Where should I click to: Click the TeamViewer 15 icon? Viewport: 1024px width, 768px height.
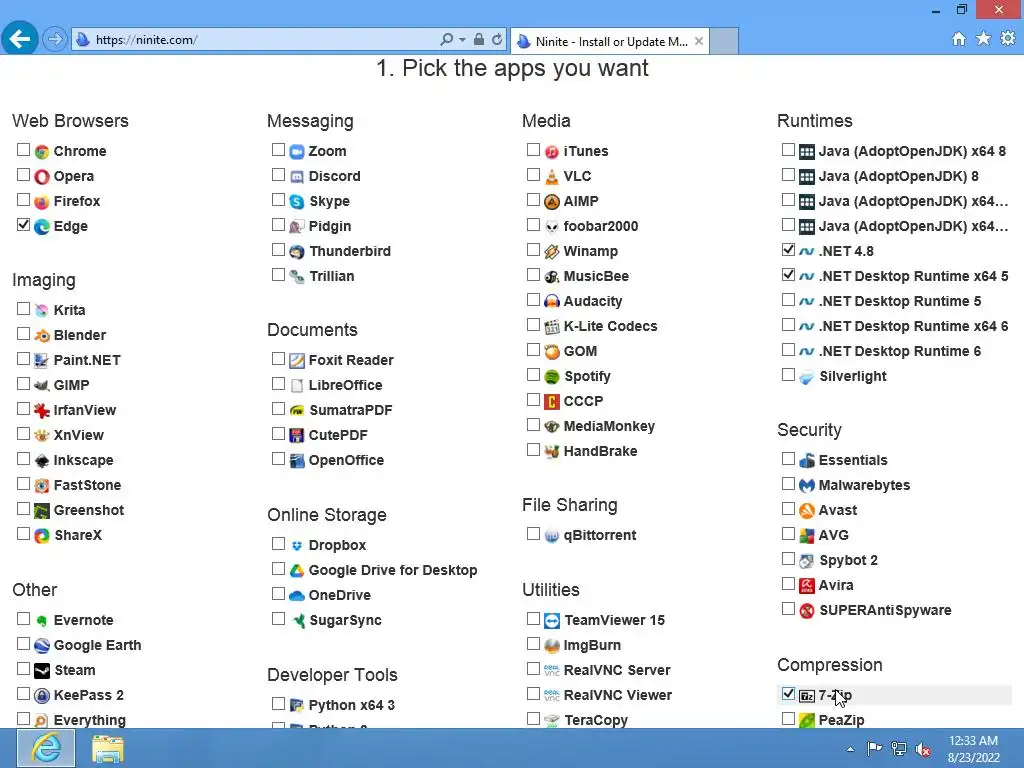(x=552, y=620)
